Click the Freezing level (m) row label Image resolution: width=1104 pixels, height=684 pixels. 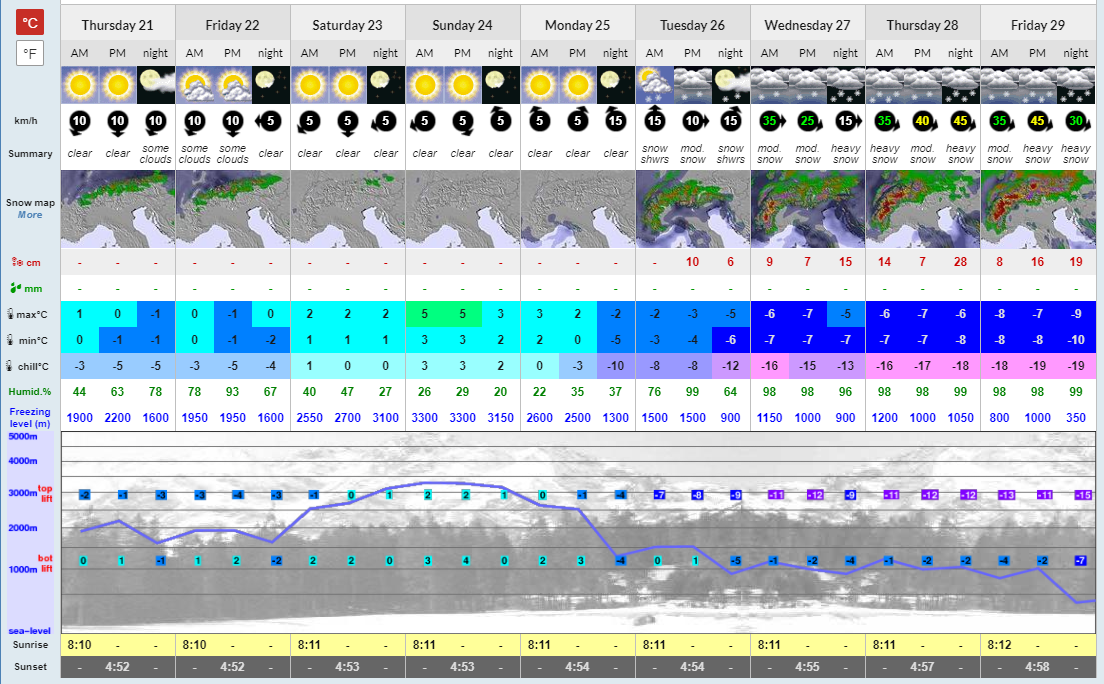30,418
